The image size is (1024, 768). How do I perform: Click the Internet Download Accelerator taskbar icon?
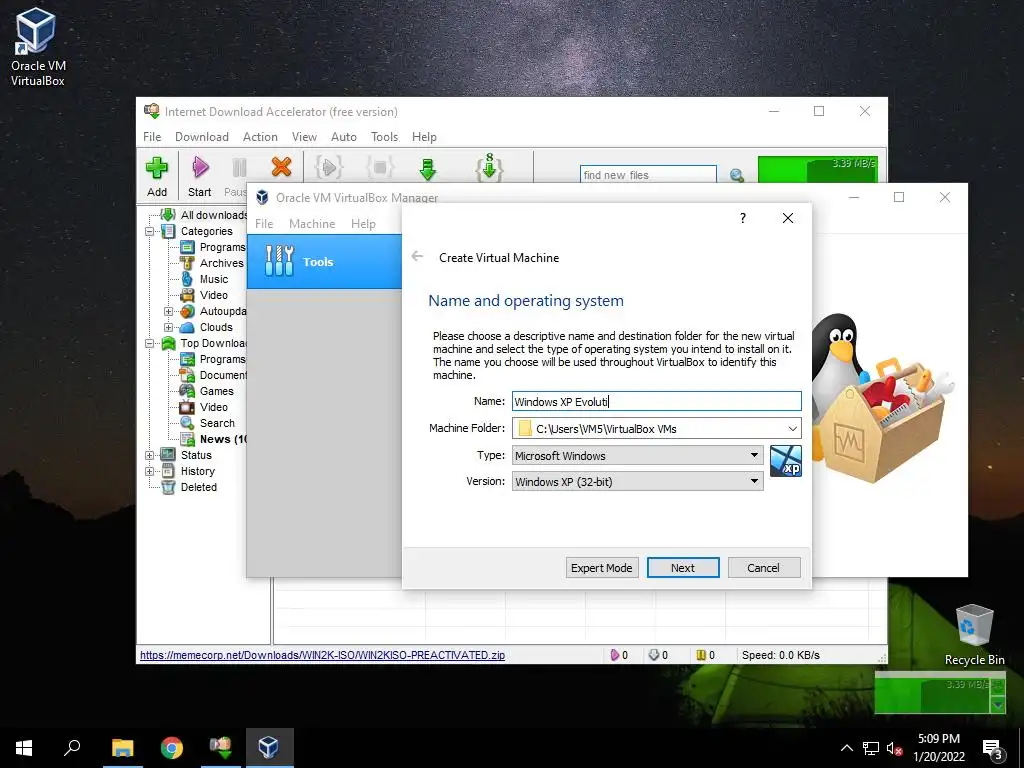coord(221,748)
